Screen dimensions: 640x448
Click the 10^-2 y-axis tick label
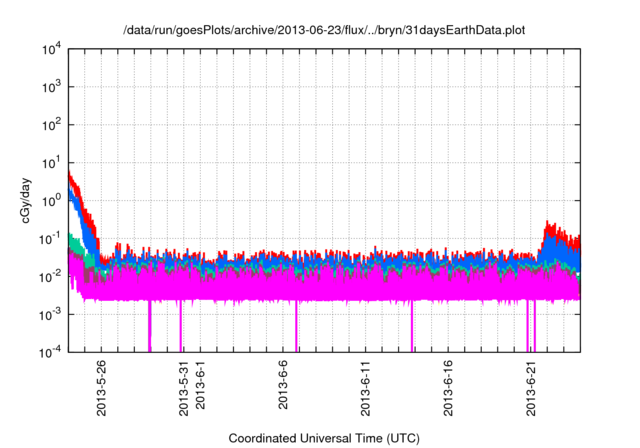pos(51,277)
